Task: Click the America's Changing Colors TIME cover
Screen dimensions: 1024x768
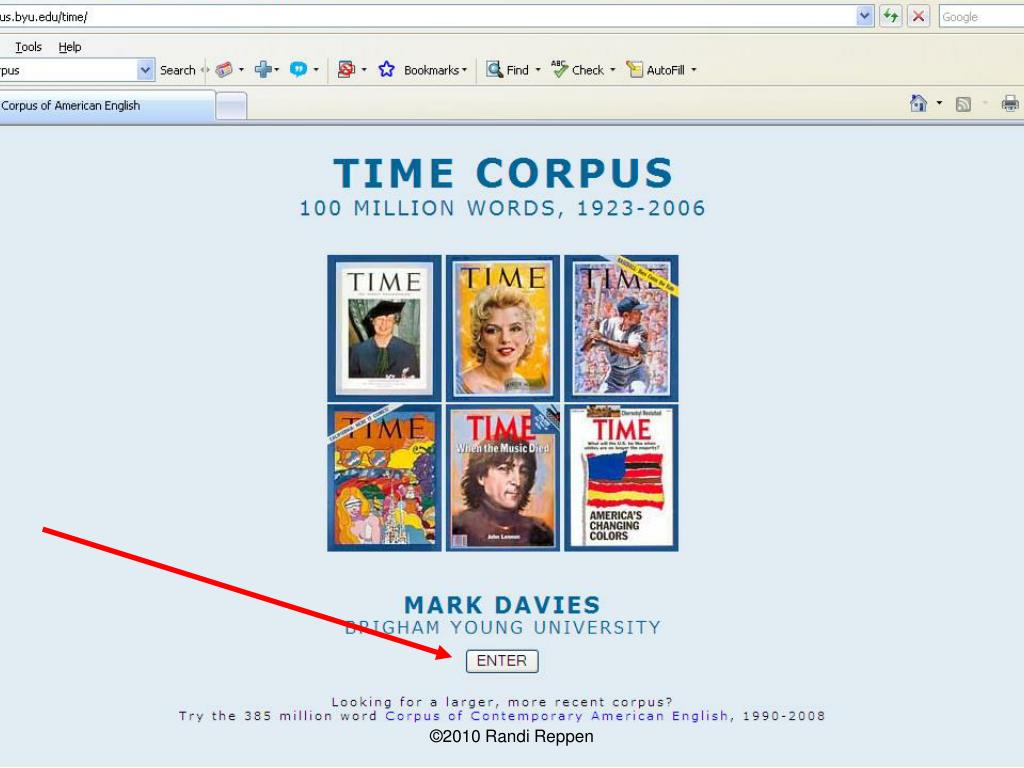Action: tap(621, 478)
